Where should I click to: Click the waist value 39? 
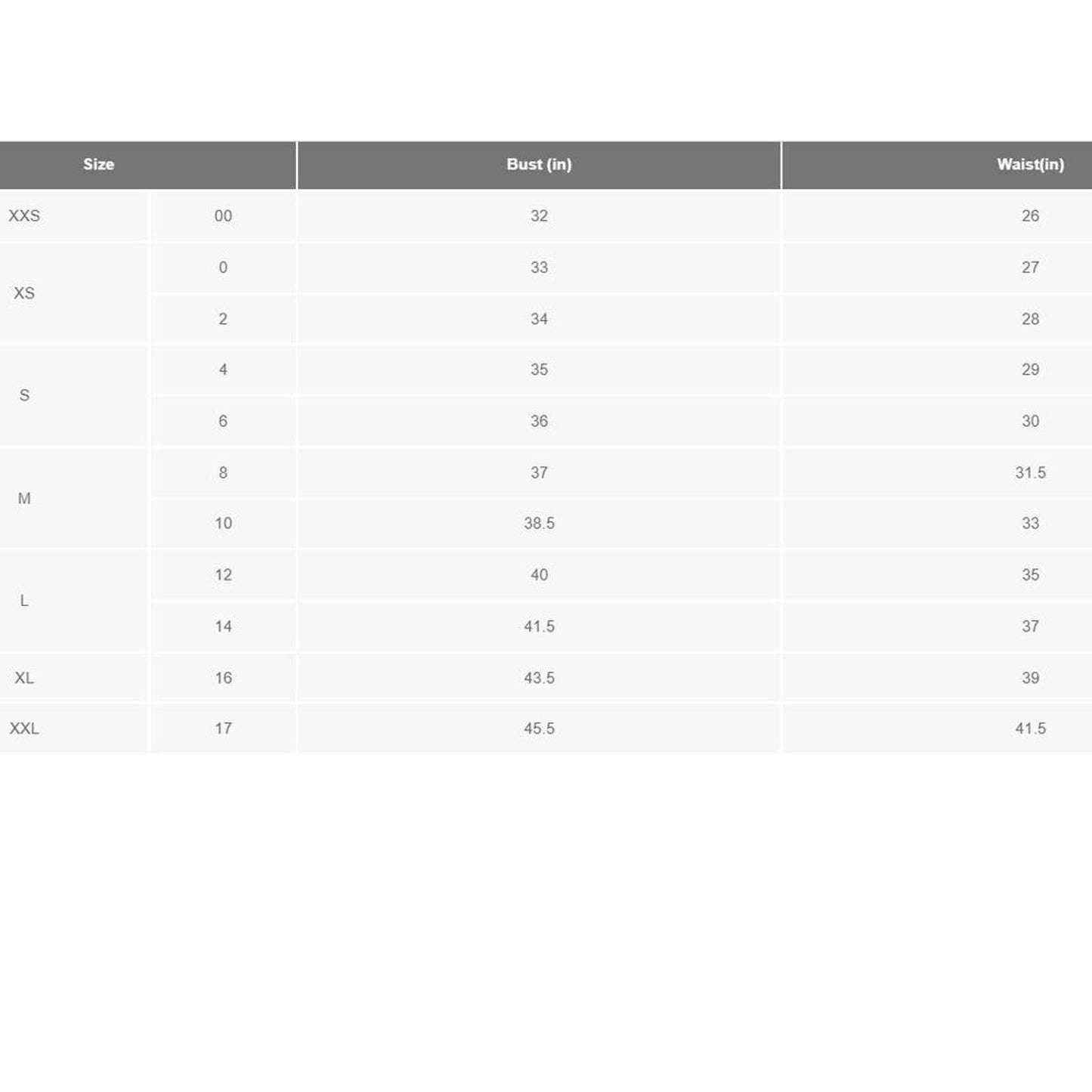tap(1030, 678)
